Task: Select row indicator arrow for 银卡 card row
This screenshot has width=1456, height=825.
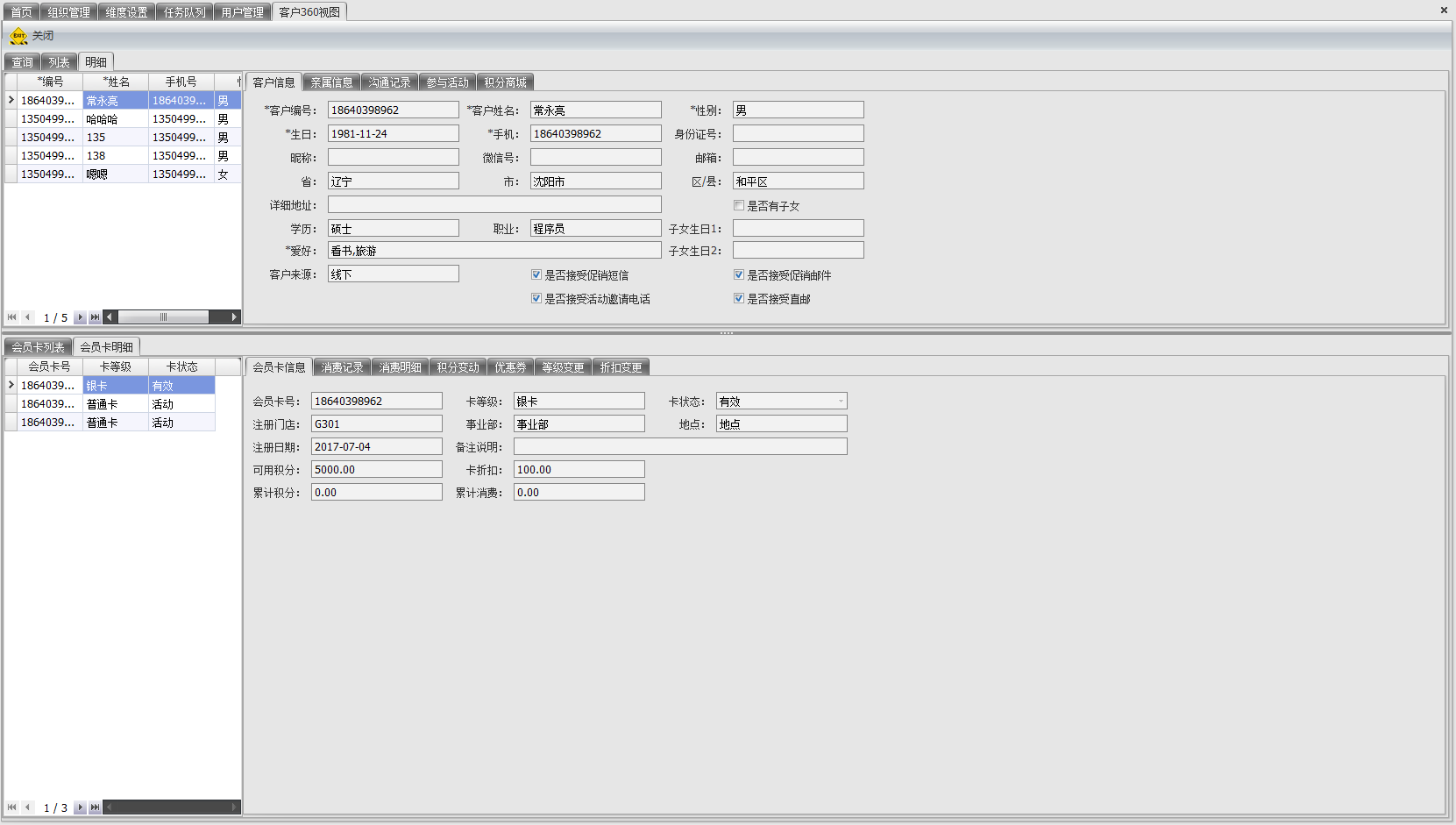Action: (11, 385)
